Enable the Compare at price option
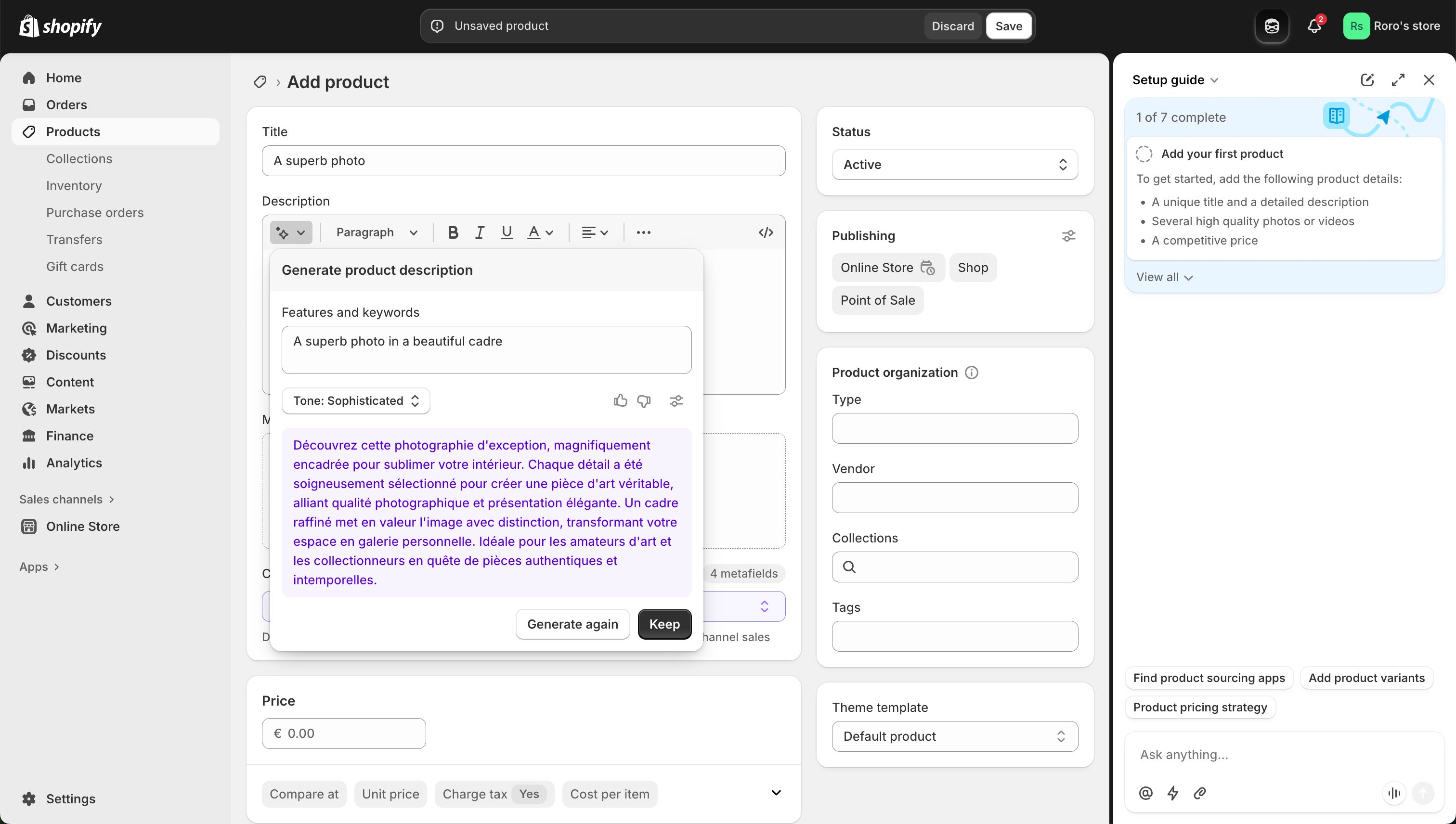 303,794
